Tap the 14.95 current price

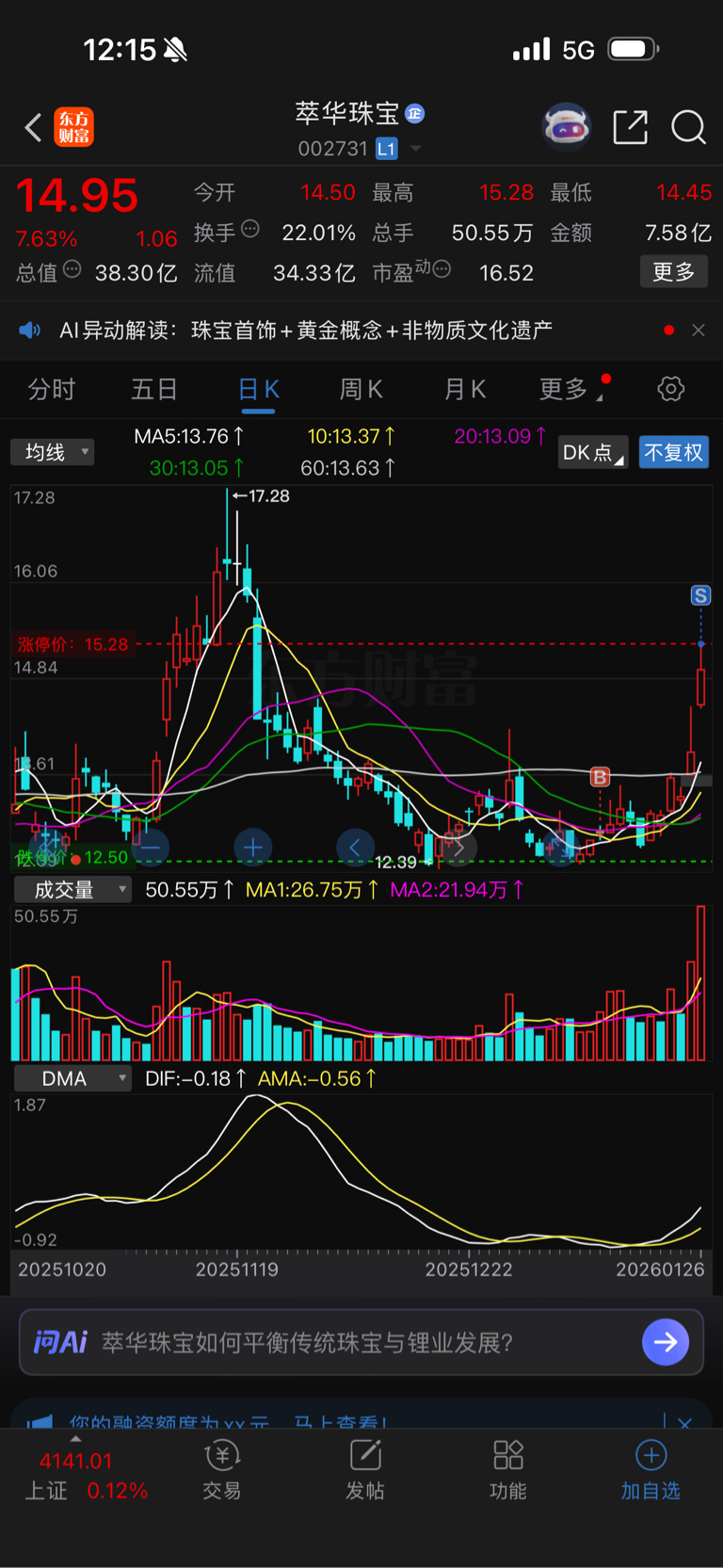pyautogui.click(x=77, y=196)
